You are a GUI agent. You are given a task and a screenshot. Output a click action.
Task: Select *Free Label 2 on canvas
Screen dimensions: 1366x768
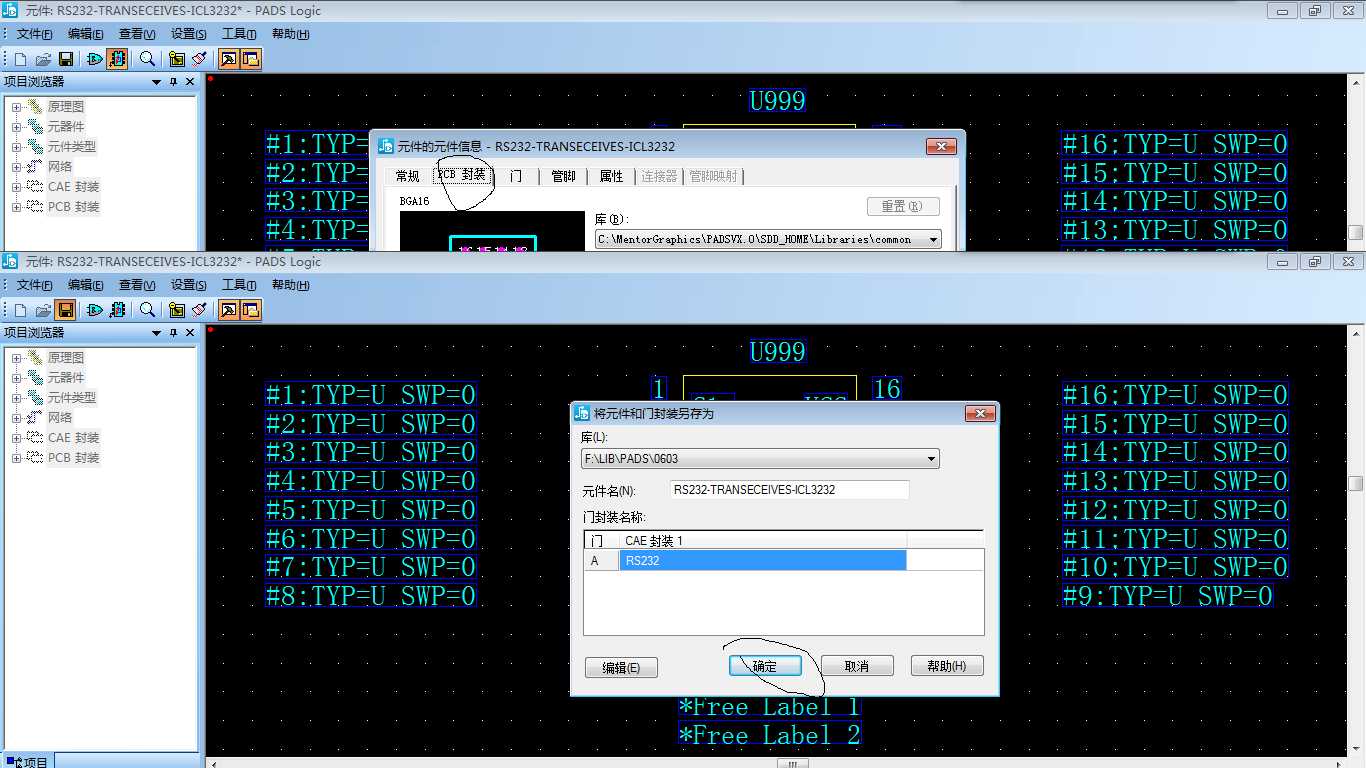(769, 736)
